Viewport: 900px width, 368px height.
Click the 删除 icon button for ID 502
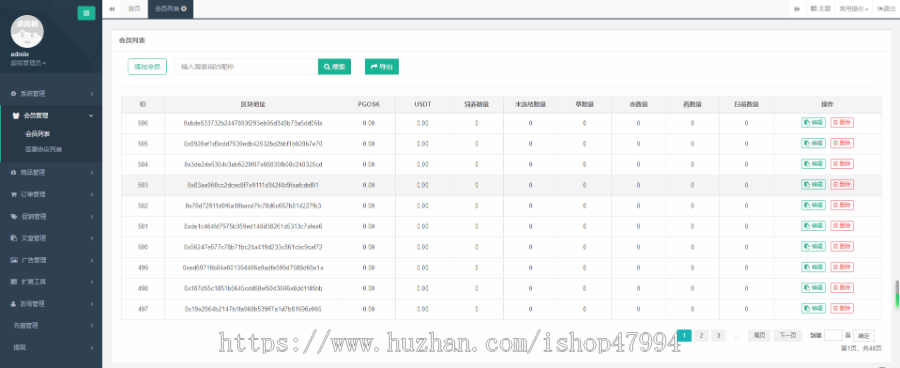pos(842,205)
